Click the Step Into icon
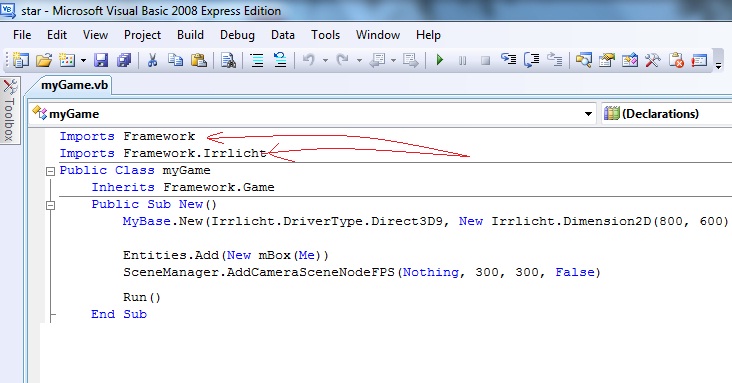 (x=508, y=59)
